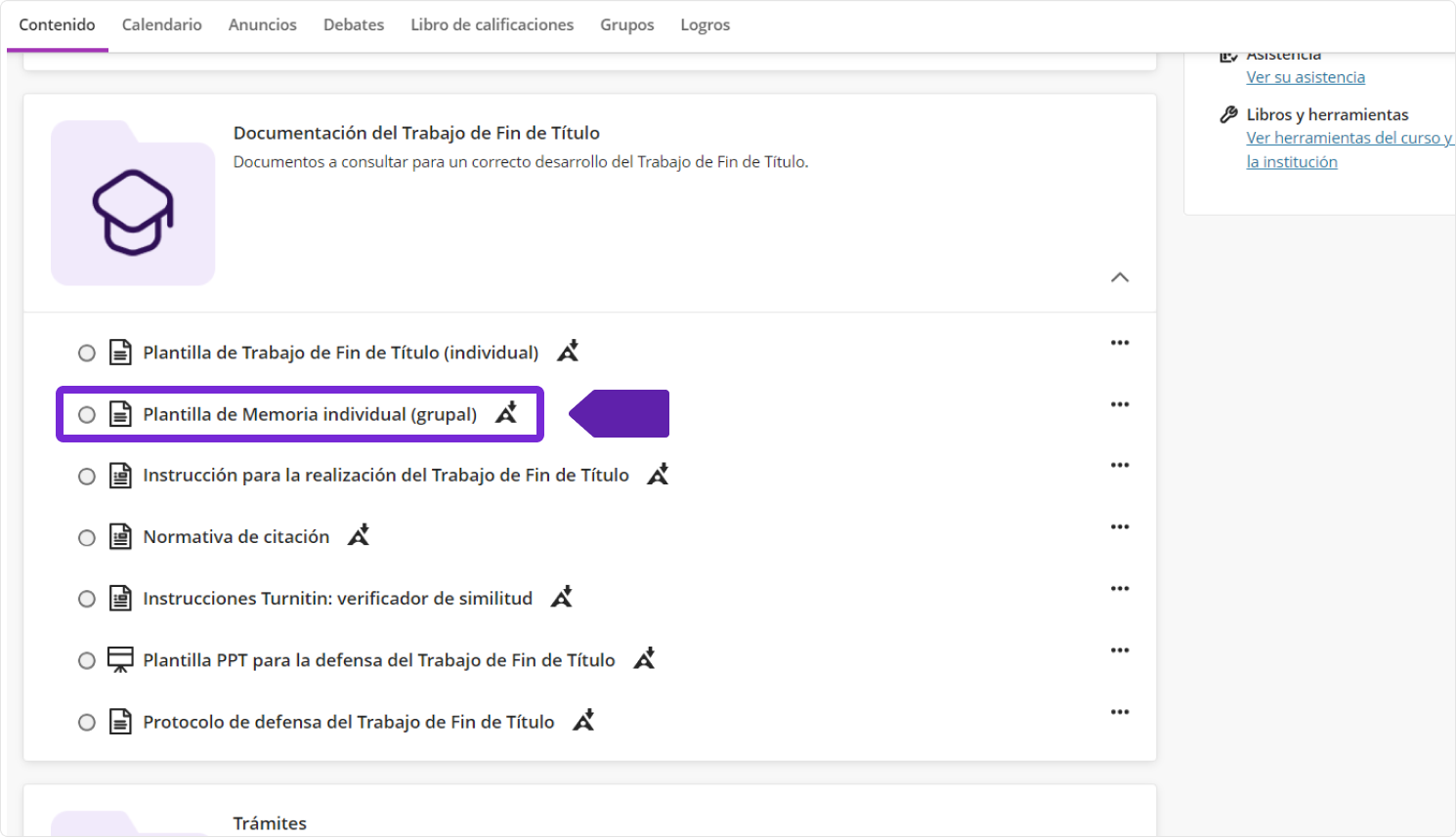Click the Ally icon beside Instrucción para la realización
Image resolution: width=1456 pixels, height=837 pixels.
[x=658, y=475]
